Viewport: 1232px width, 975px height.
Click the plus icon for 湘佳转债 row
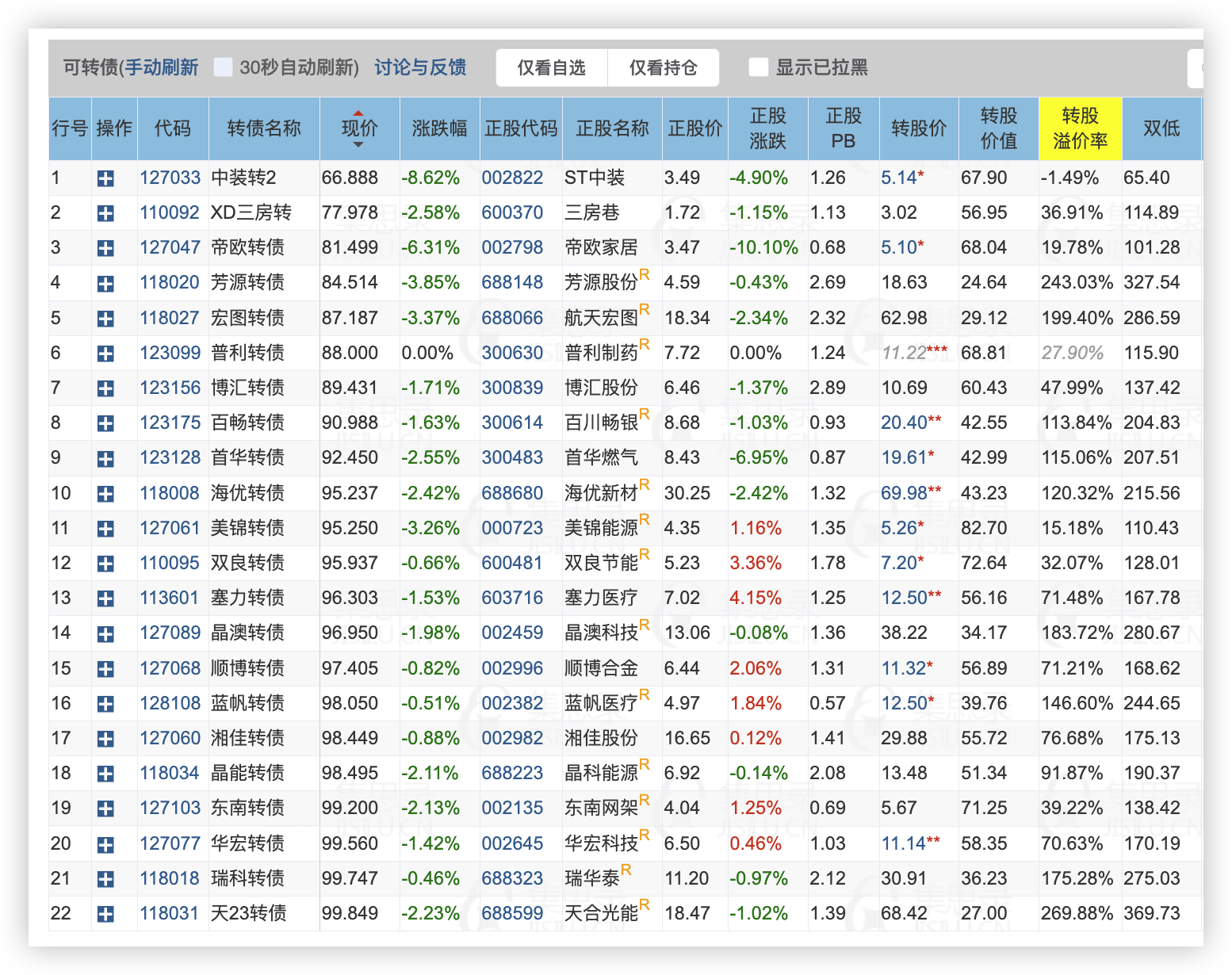[105, 740]
